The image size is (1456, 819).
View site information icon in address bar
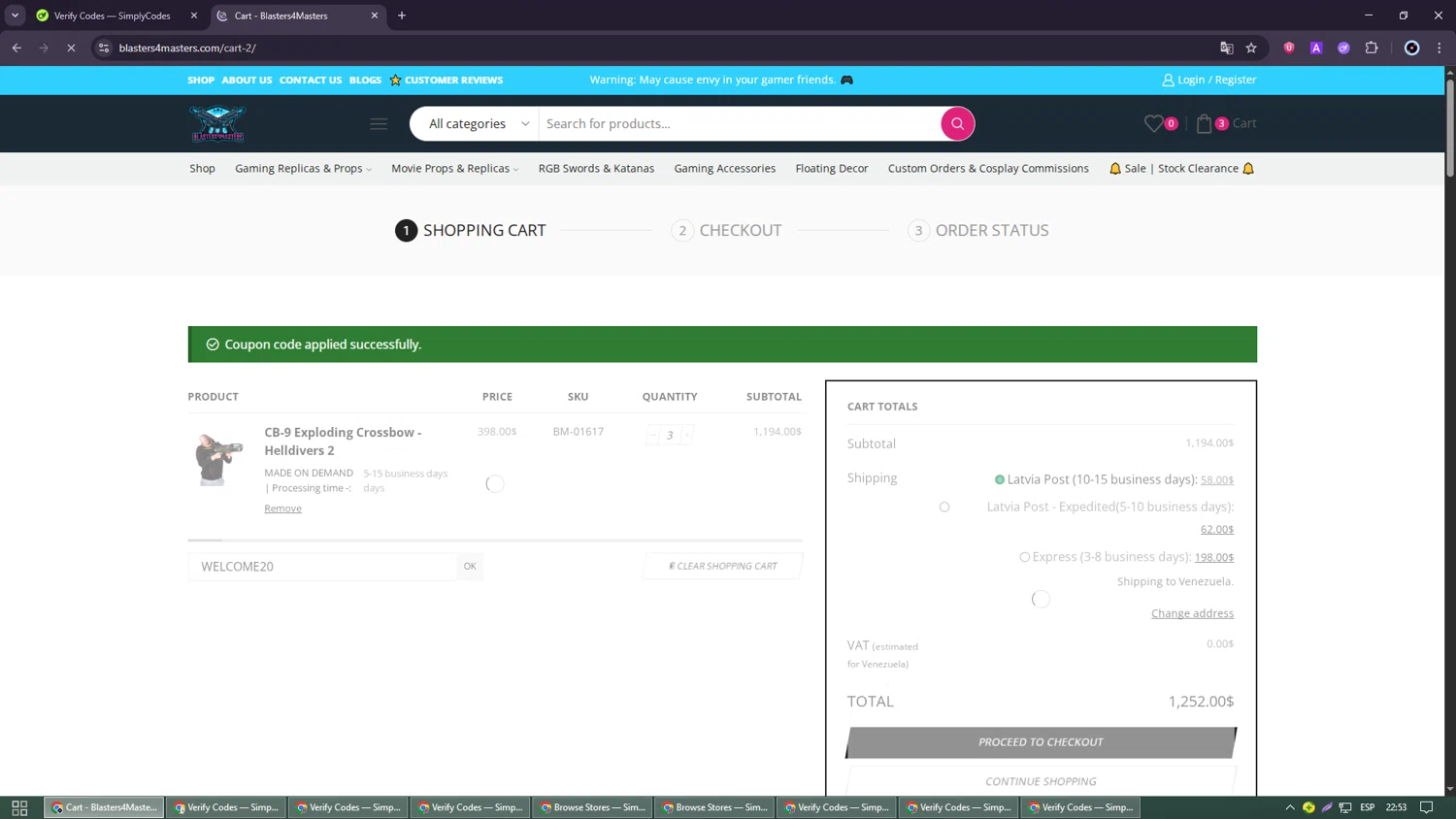104,48
